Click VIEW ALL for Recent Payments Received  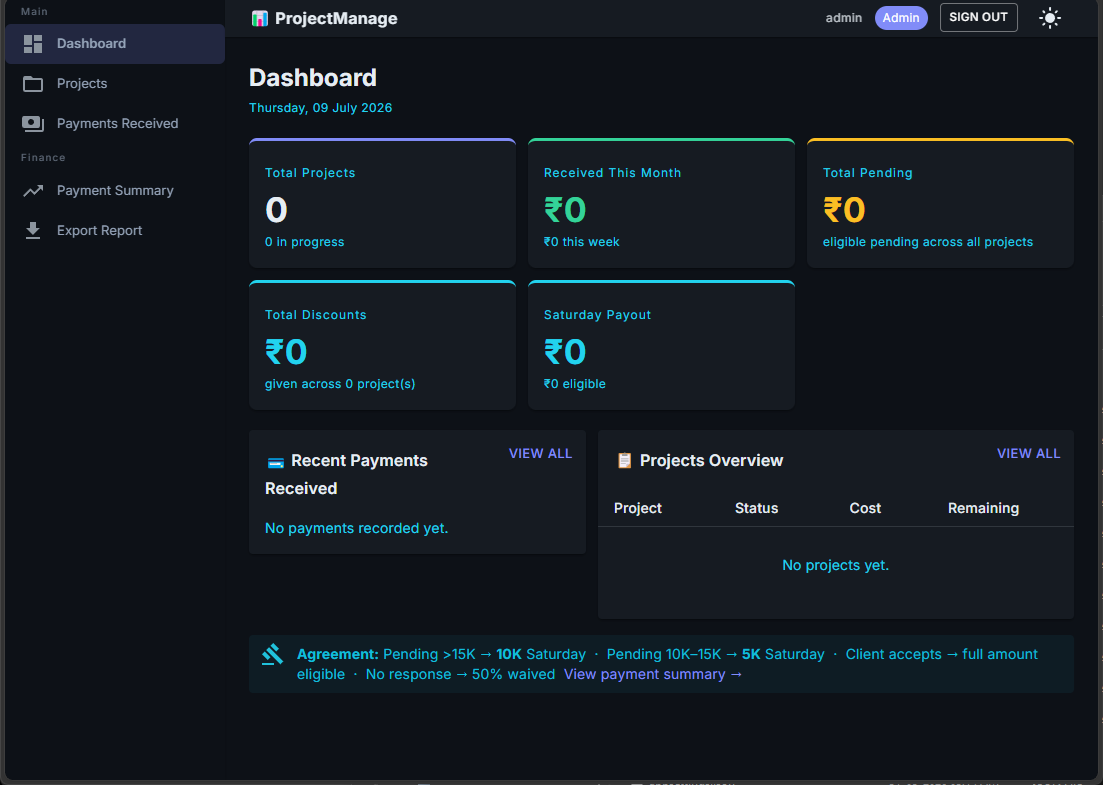(540, 454)
